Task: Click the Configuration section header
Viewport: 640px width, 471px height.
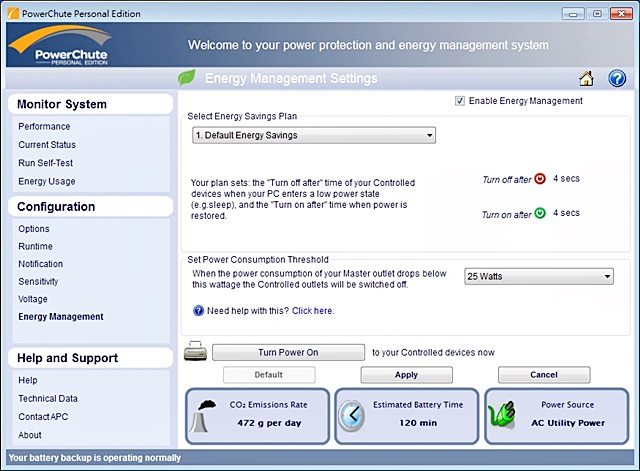Action: (91, 207)
